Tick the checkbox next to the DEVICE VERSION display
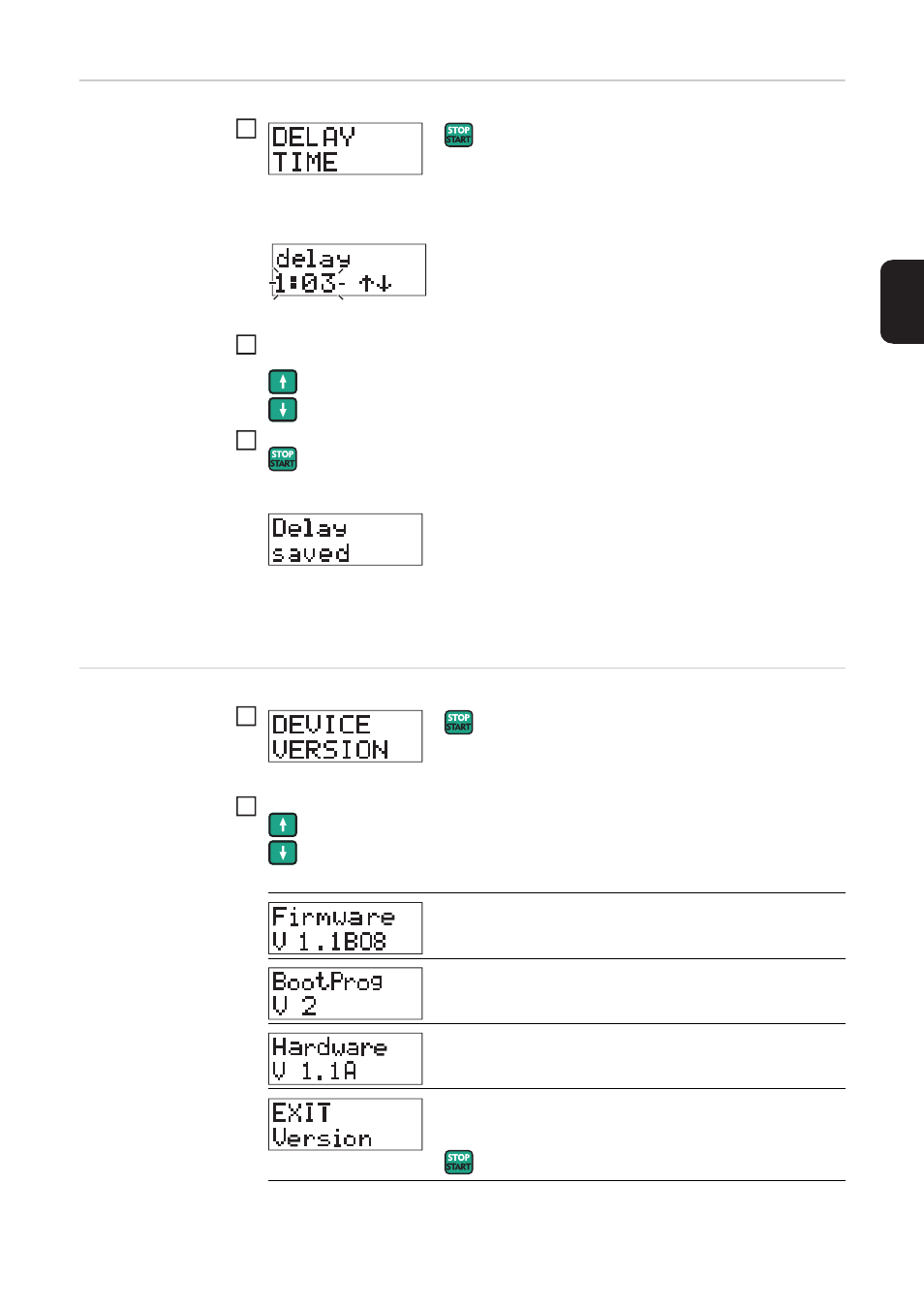The image size is (924, 1308). point(247,716)
